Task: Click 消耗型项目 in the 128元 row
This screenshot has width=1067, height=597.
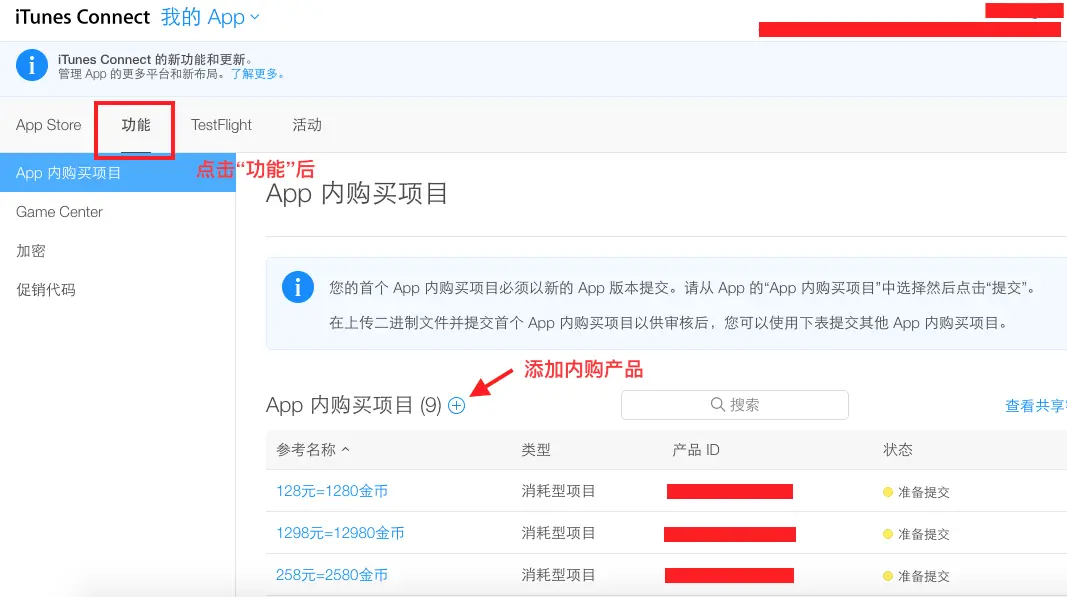Action: [x=558, y=491]
